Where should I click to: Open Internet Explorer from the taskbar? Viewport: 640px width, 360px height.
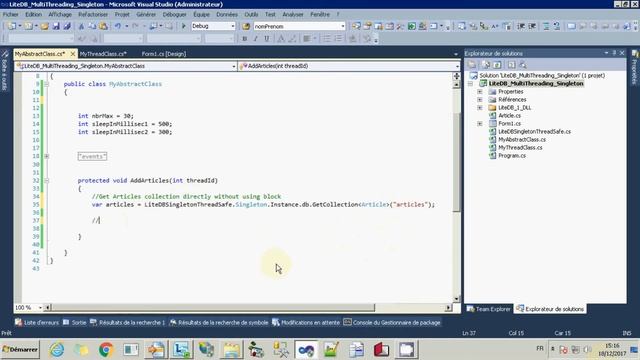[57, 350]
